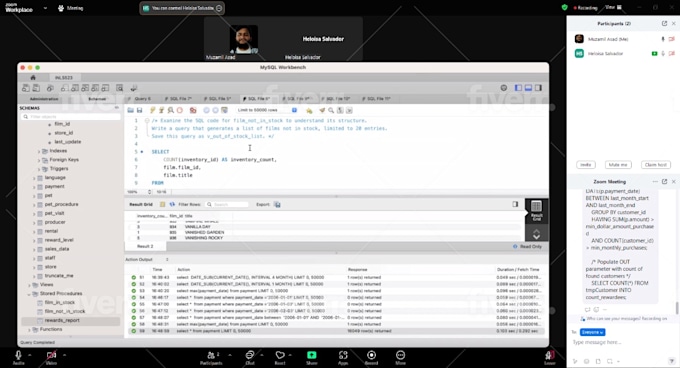Click the commit transaction icon
This screenshot has height=368, width=680.
206,111
